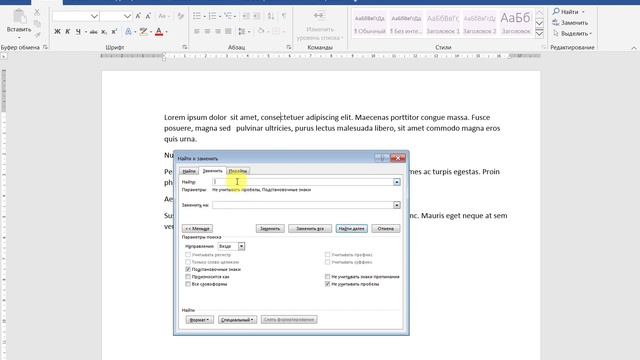Viewport: 640px width, 360px height.
Task: Click the red font color button
Action: (x=159, y=31)
